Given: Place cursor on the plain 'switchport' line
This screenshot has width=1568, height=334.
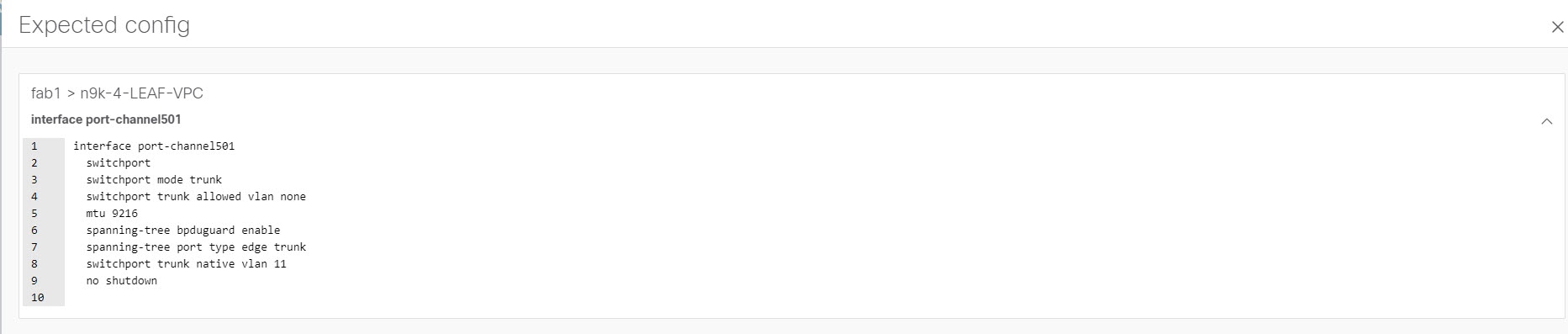Looking at the screenshot, I should tap(119, 163).
